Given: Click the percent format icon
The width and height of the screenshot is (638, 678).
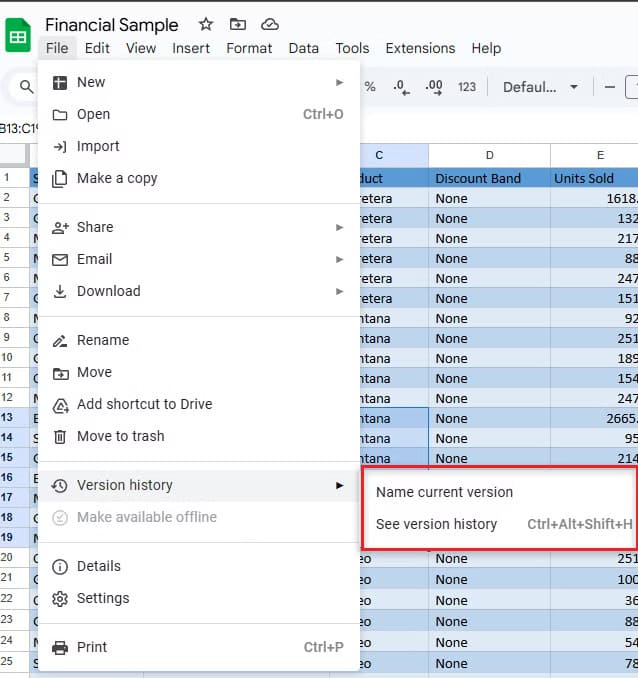Looking at the screenshot, I should coord(370,87).
